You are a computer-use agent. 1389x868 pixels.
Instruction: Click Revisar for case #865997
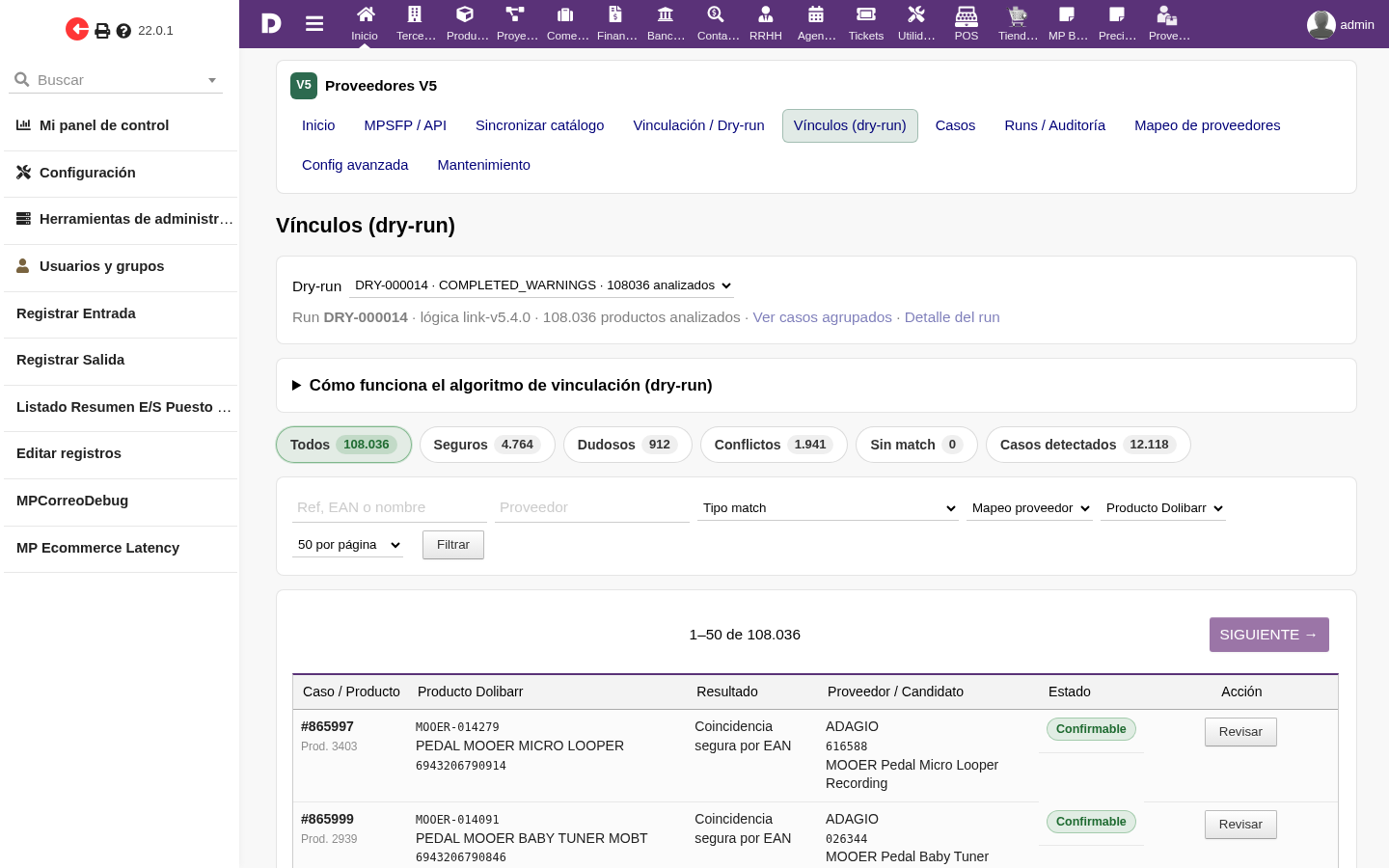tap(1240, 732)
